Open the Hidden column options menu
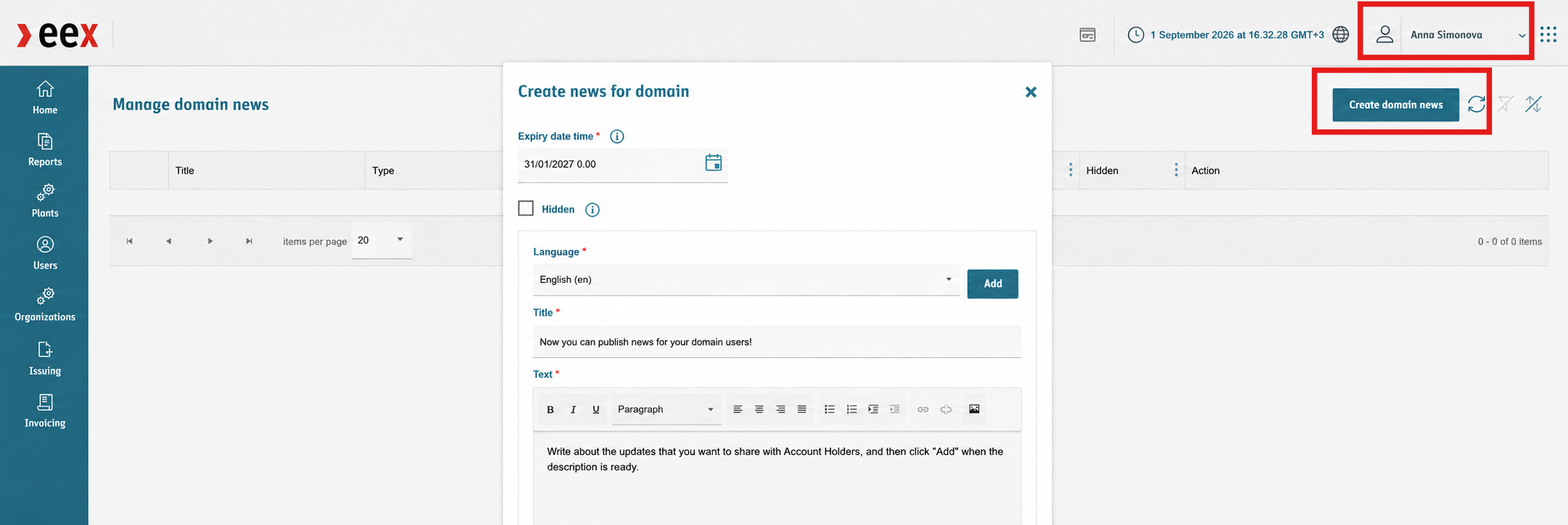 tap(1176, 170)
